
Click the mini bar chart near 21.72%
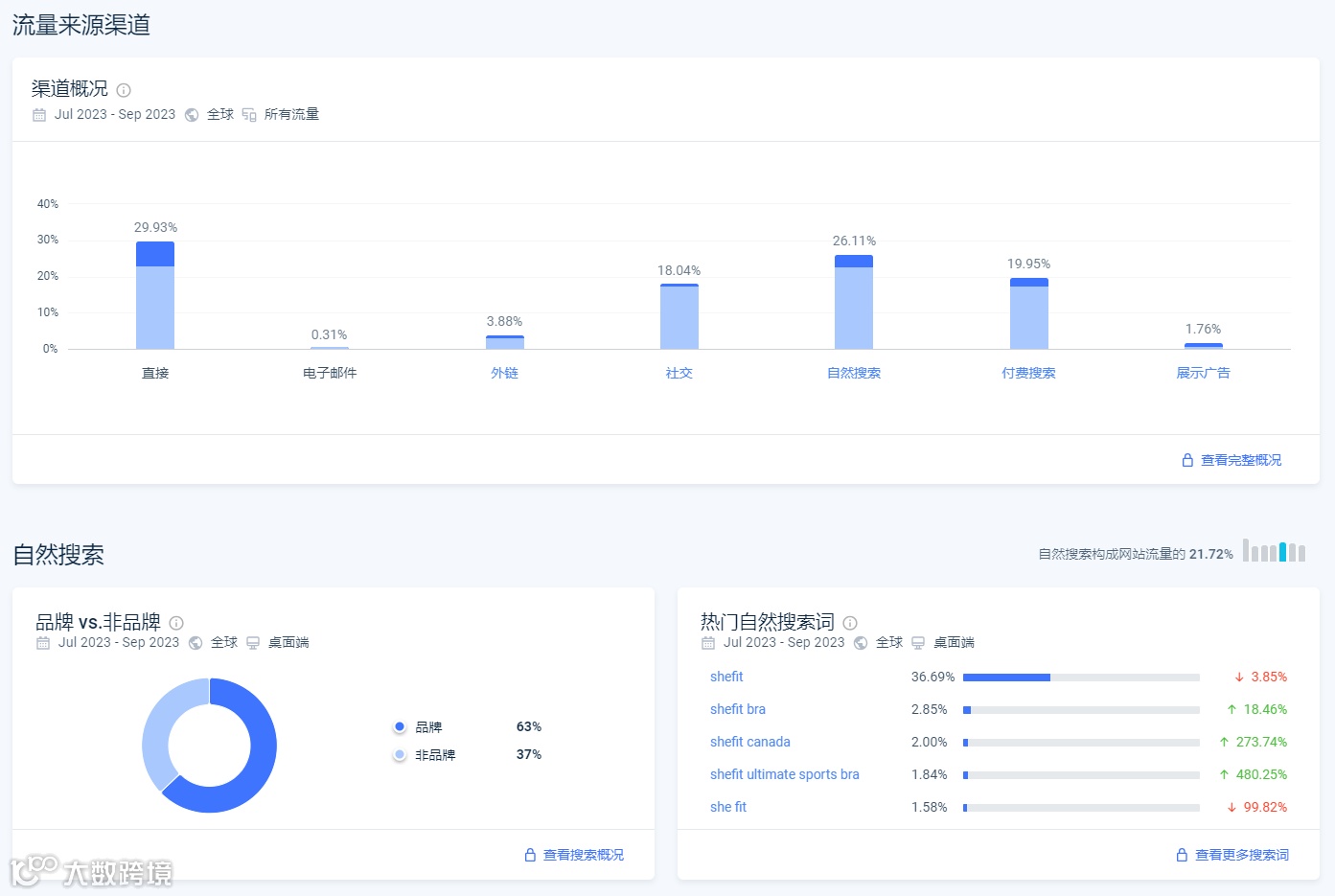(x=1275, y=550)
